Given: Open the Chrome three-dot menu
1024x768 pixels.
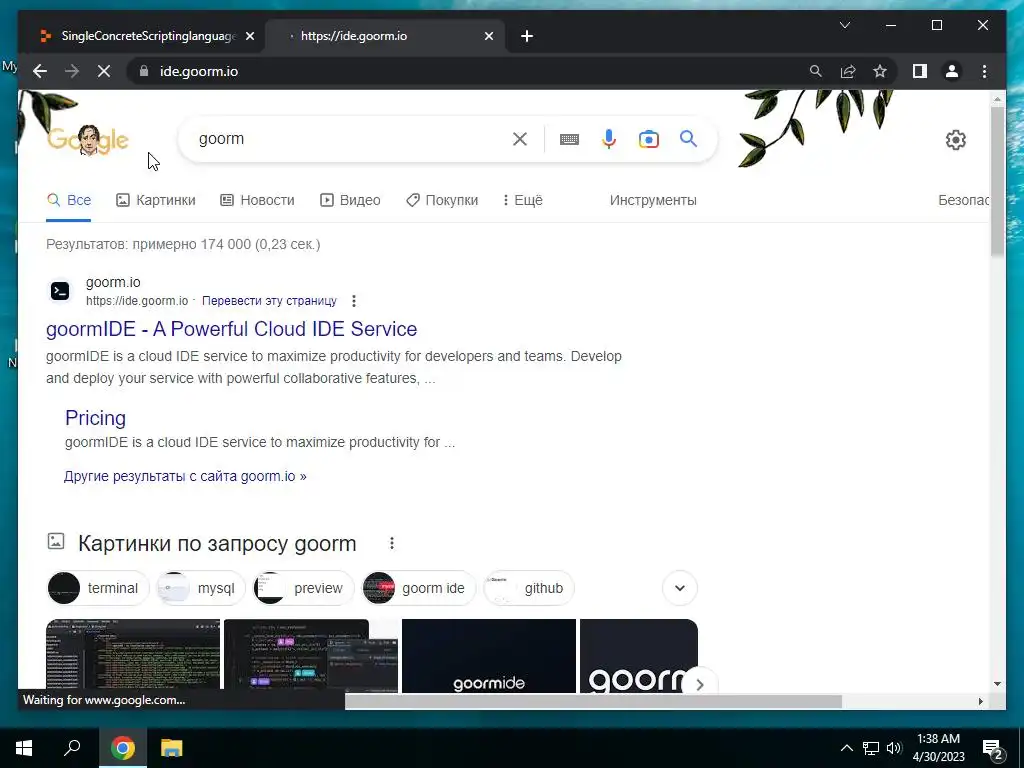Looking at the screenshot, I should (x=984, y=71).
